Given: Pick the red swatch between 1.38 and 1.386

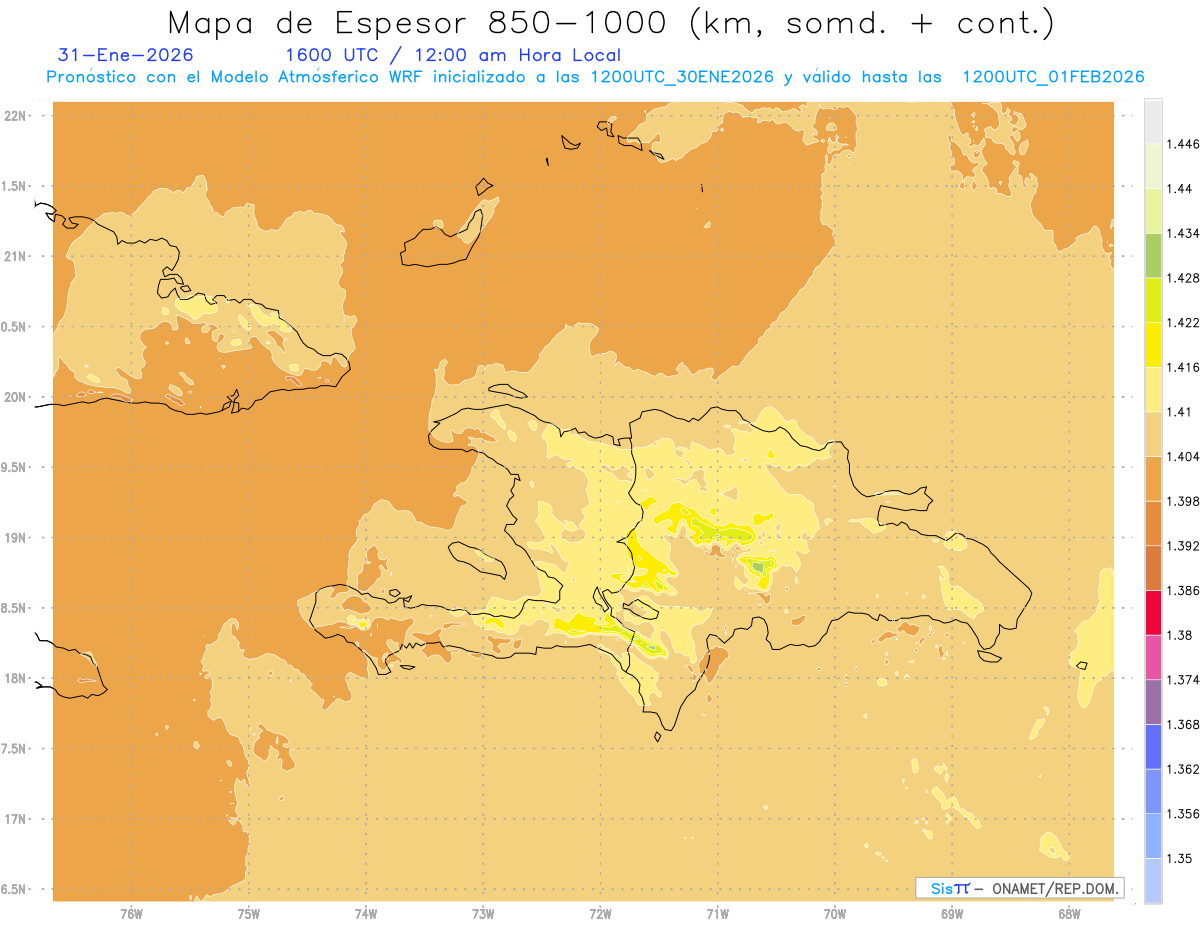Looking at the screenshot, I should pos(1153,612).
